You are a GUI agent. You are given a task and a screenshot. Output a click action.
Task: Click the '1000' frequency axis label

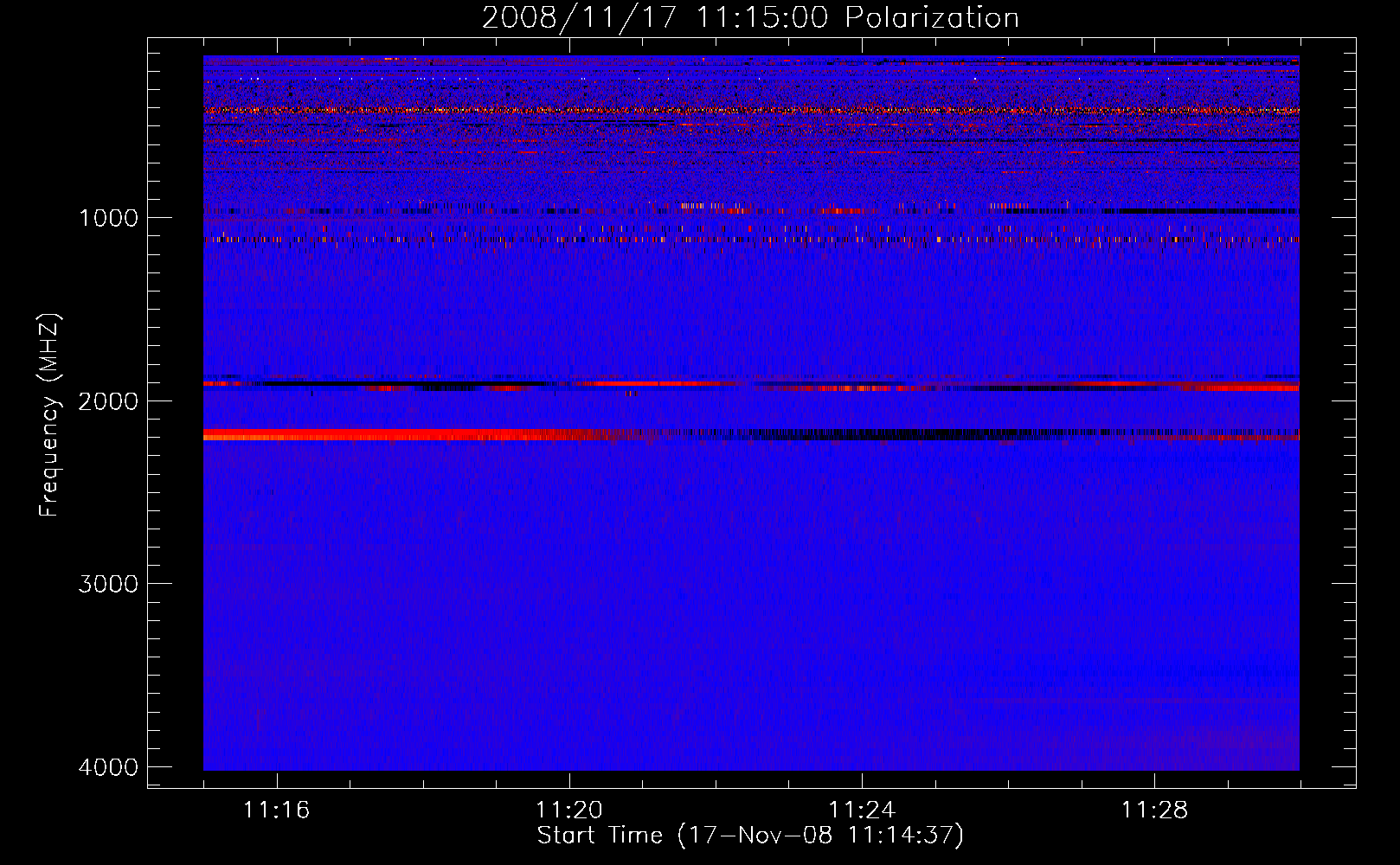tap(108, 217)
